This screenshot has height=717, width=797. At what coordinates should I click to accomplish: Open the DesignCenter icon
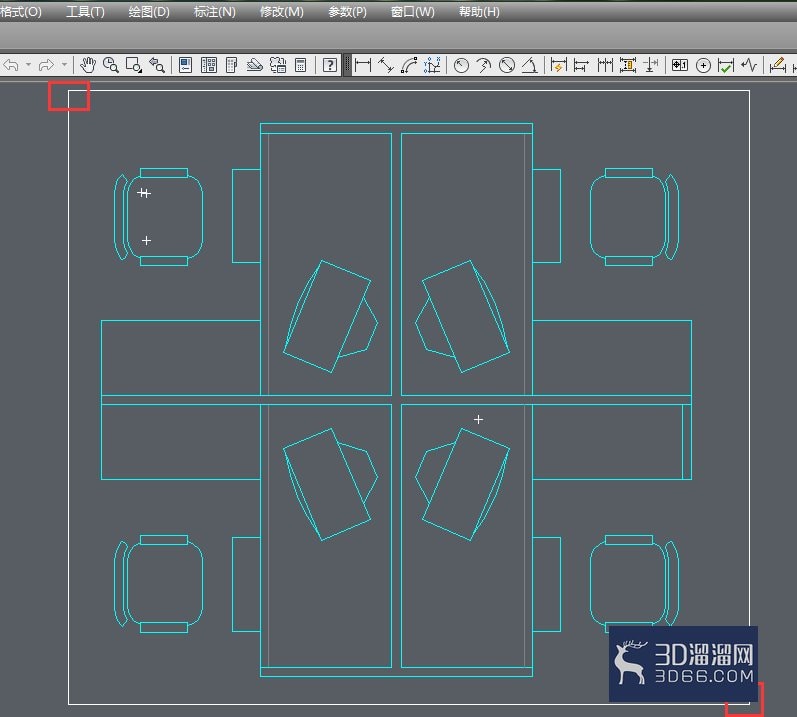point(209,65)
